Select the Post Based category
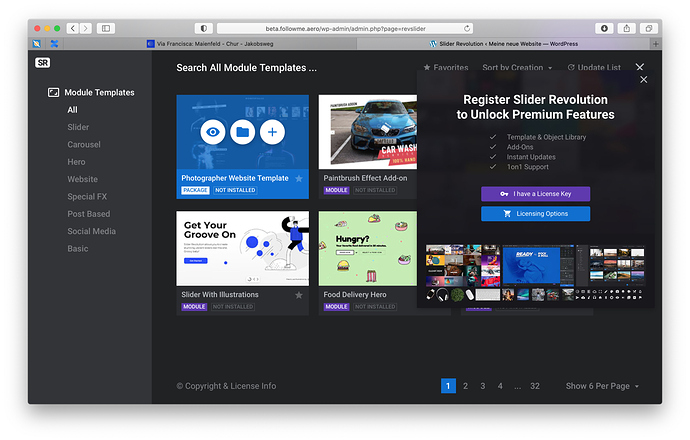 point(88,214)
